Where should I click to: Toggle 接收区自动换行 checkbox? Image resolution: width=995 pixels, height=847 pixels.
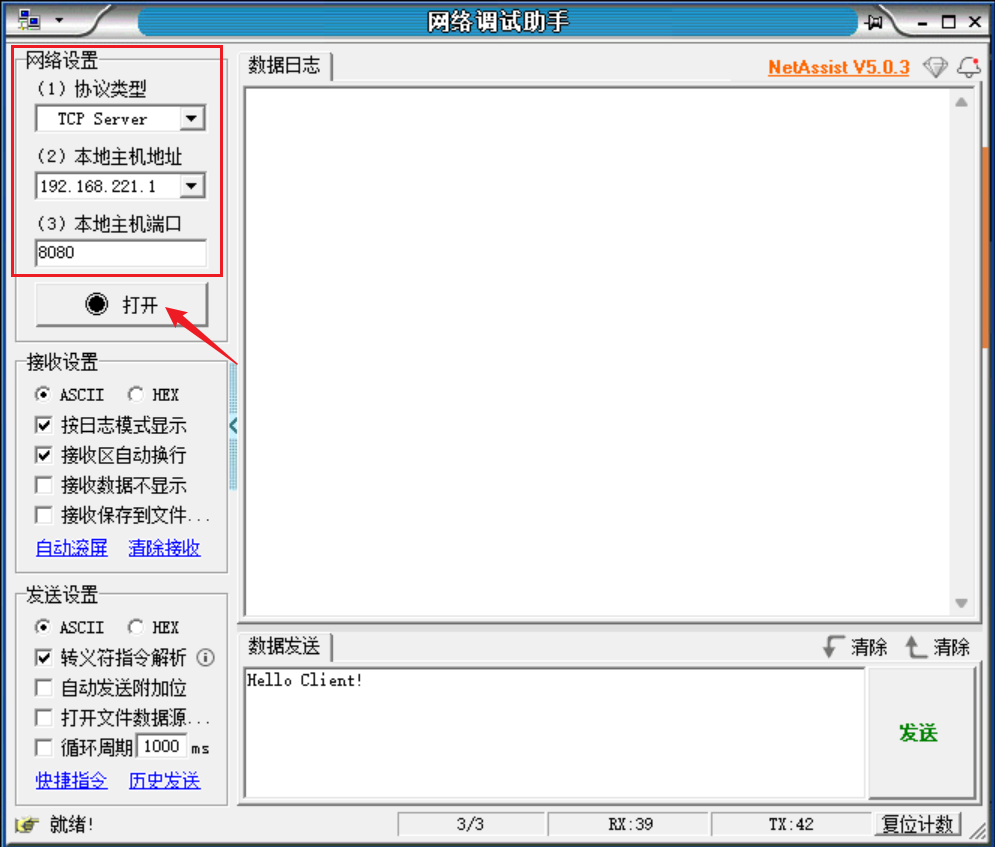click(44, 455)
